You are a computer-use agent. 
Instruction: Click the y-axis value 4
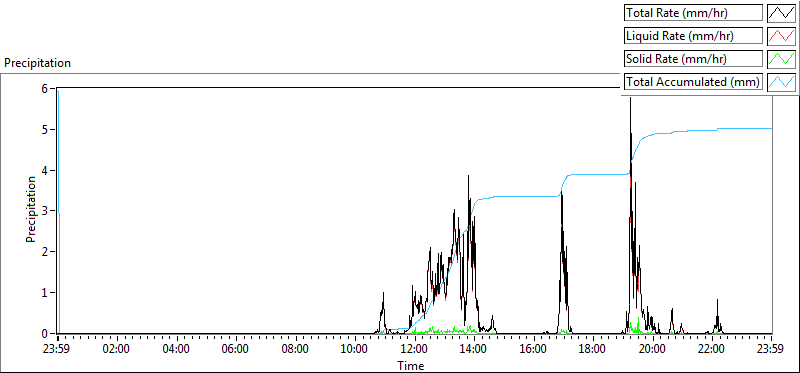pyautogui.click(x=44, y=170)
